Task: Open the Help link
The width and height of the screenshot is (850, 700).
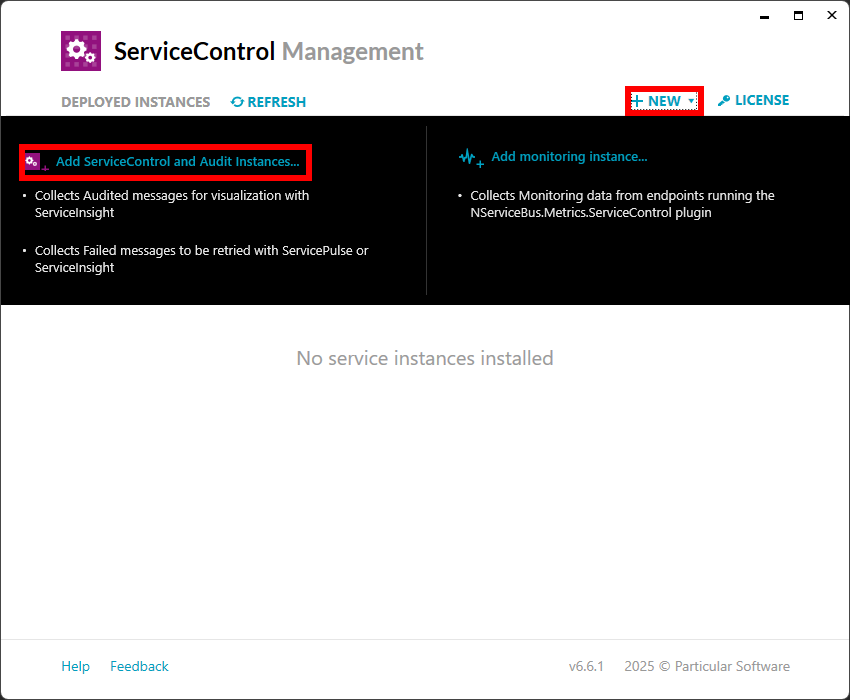Action: tap(75, 666)
